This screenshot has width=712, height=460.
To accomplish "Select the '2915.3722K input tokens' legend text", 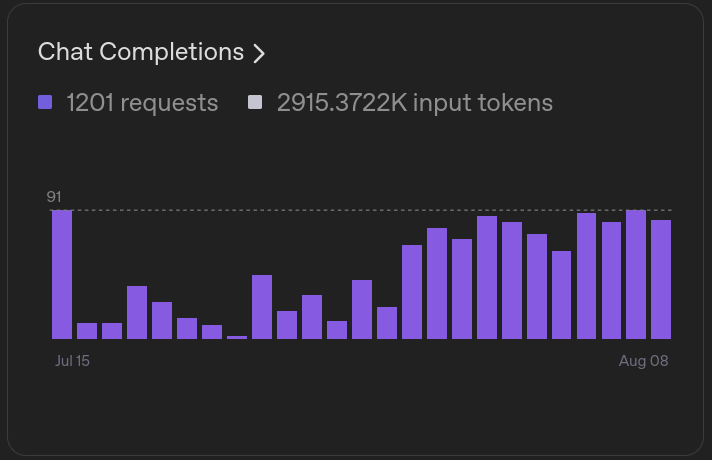I will [x=415, y=103].
